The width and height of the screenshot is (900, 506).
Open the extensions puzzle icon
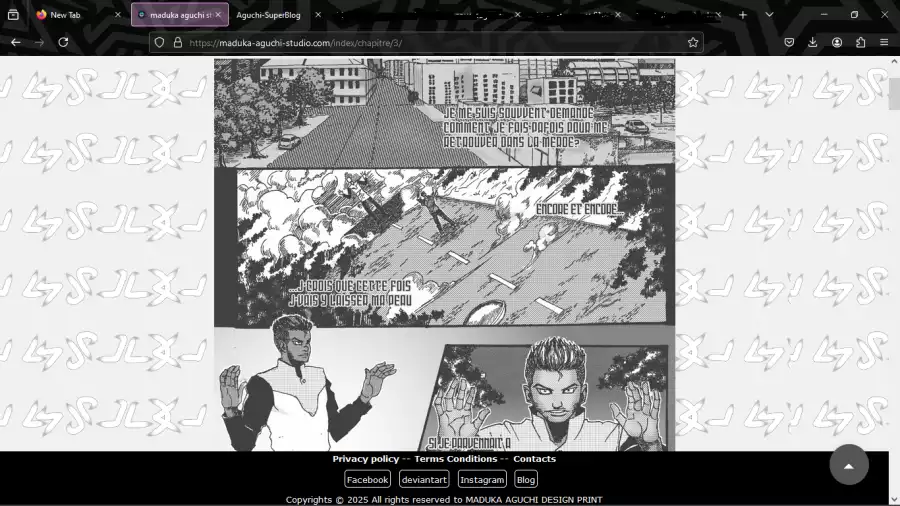click(860, 43)
